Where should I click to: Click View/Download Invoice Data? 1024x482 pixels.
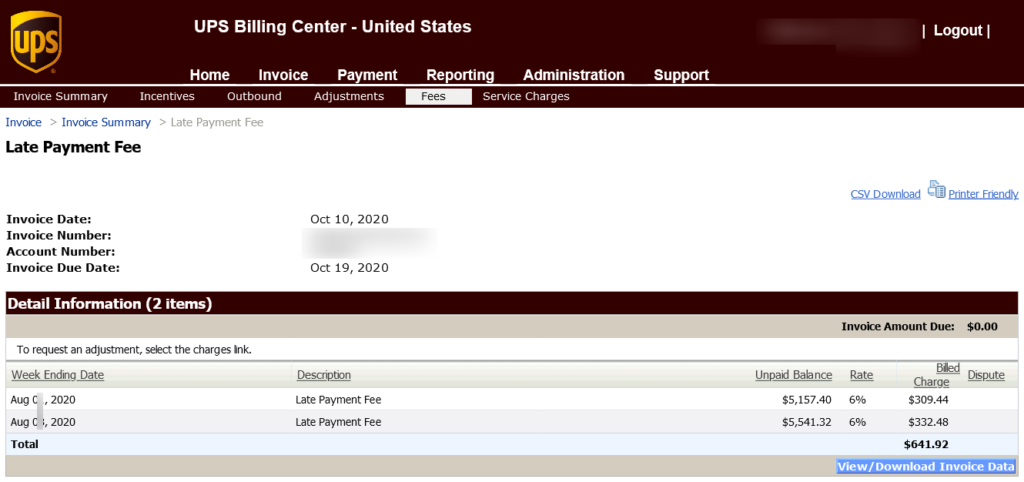[x=925, y=466]
